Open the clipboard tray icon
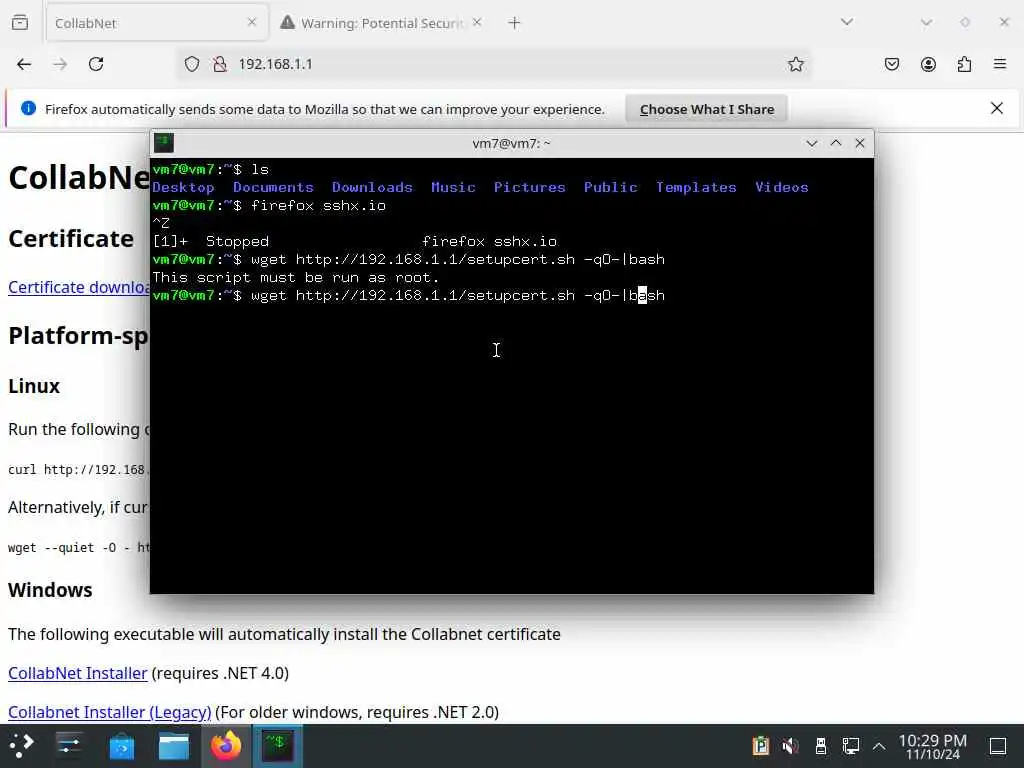Viewport: 1024px width, 768px height. pyautogui.click(x=761, y=745)
